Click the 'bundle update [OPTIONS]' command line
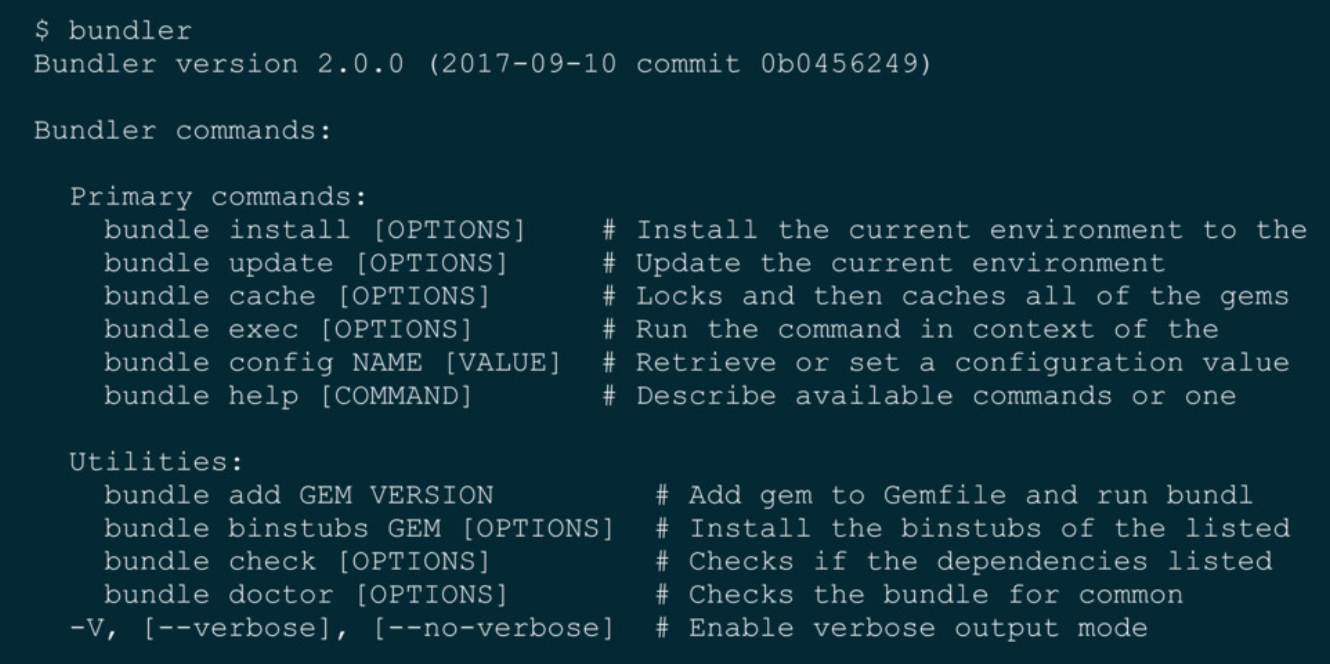The width and height of the screenshot is (1330, 664). point(306,264)
